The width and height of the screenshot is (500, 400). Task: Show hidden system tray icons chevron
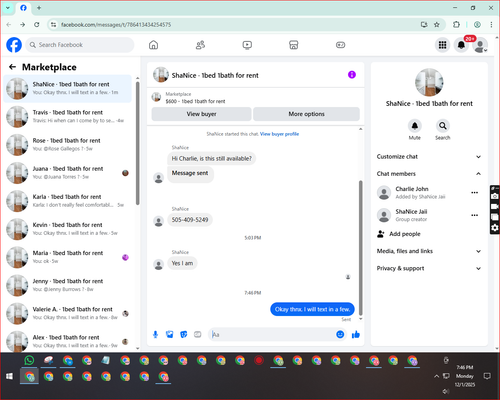coord(436,376)
